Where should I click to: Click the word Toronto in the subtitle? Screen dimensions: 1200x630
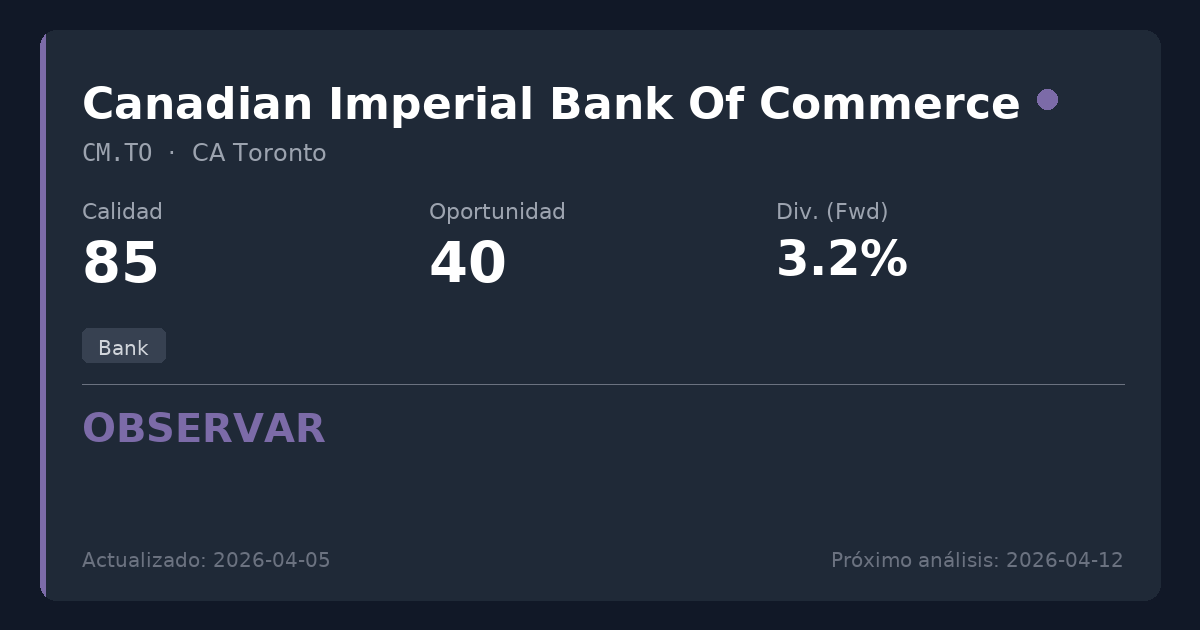(279, 153)
